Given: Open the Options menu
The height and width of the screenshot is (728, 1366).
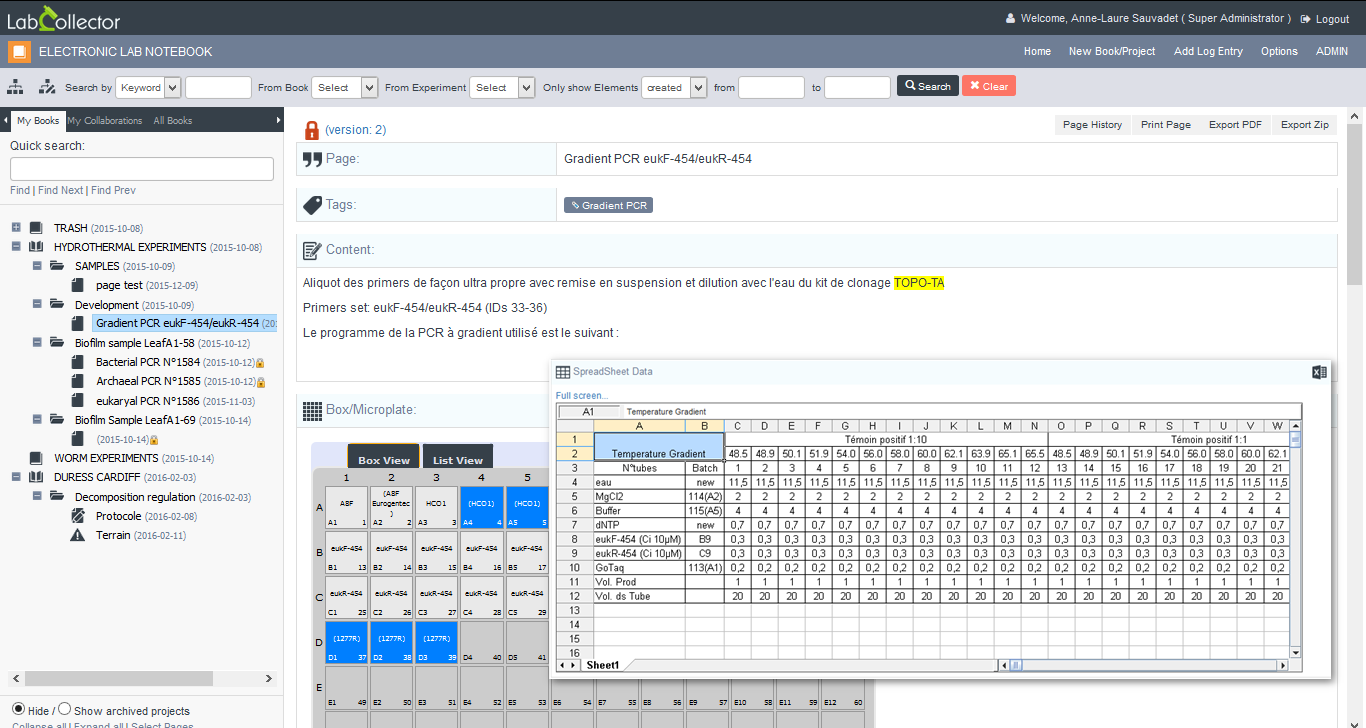Looking at the screenshot, I should 1279,51.
